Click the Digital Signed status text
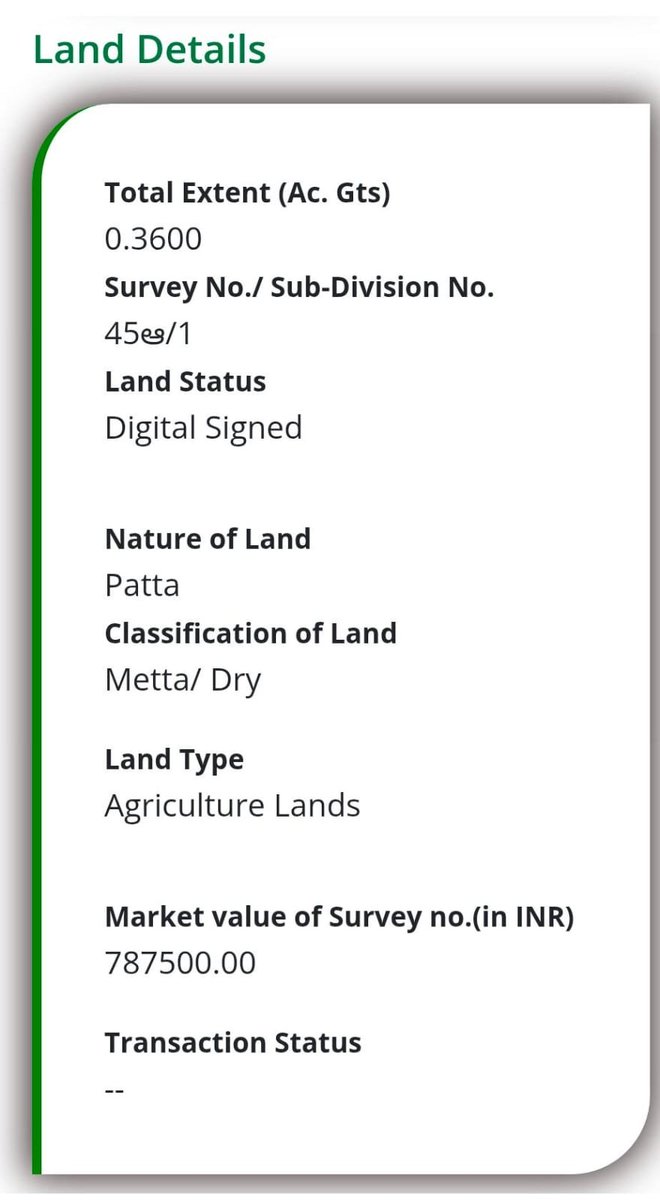Screen dimensions: 660x1200 pos(203,430)
